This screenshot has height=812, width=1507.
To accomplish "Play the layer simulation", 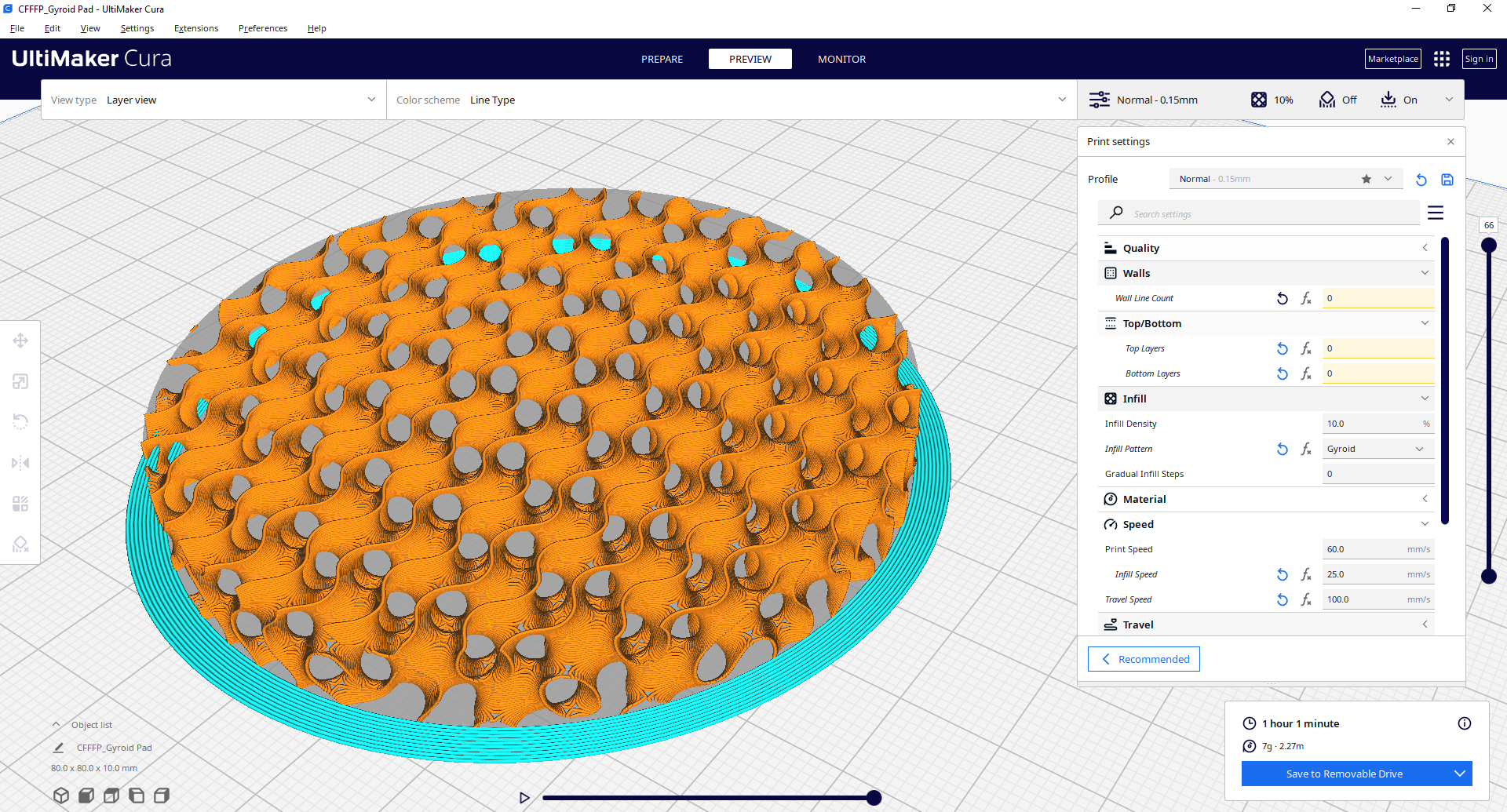I will click(524, 798).
